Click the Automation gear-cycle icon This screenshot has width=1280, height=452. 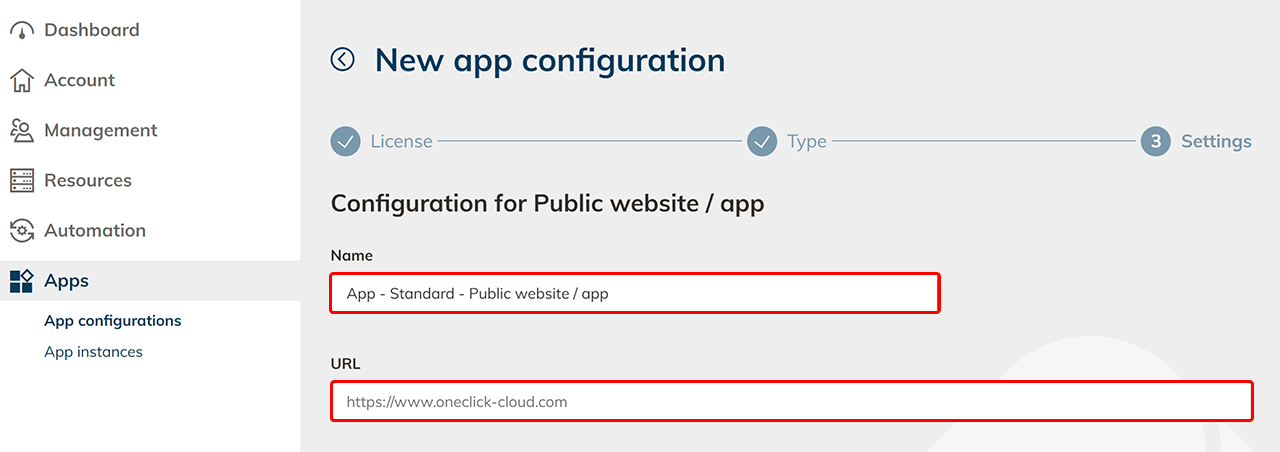point(22,231)
